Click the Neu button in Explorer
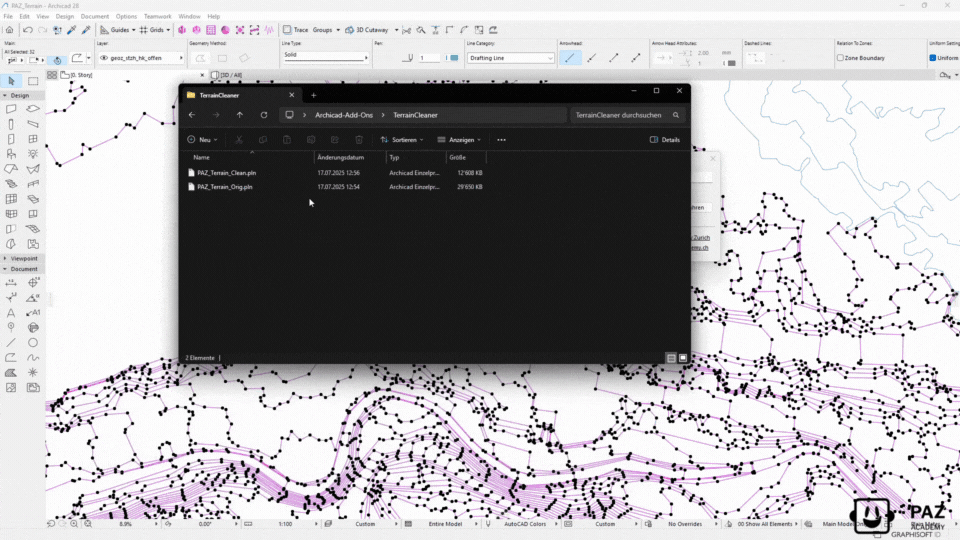 pyautogui.click(x=203, y=140)
